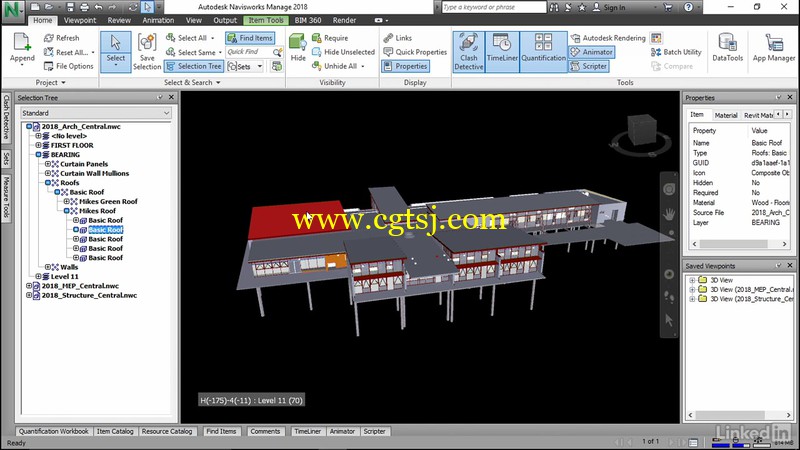Open the Quantification Workbook bottom tab
The height and width of the screenshot is (450, 800).
point(54,431)
